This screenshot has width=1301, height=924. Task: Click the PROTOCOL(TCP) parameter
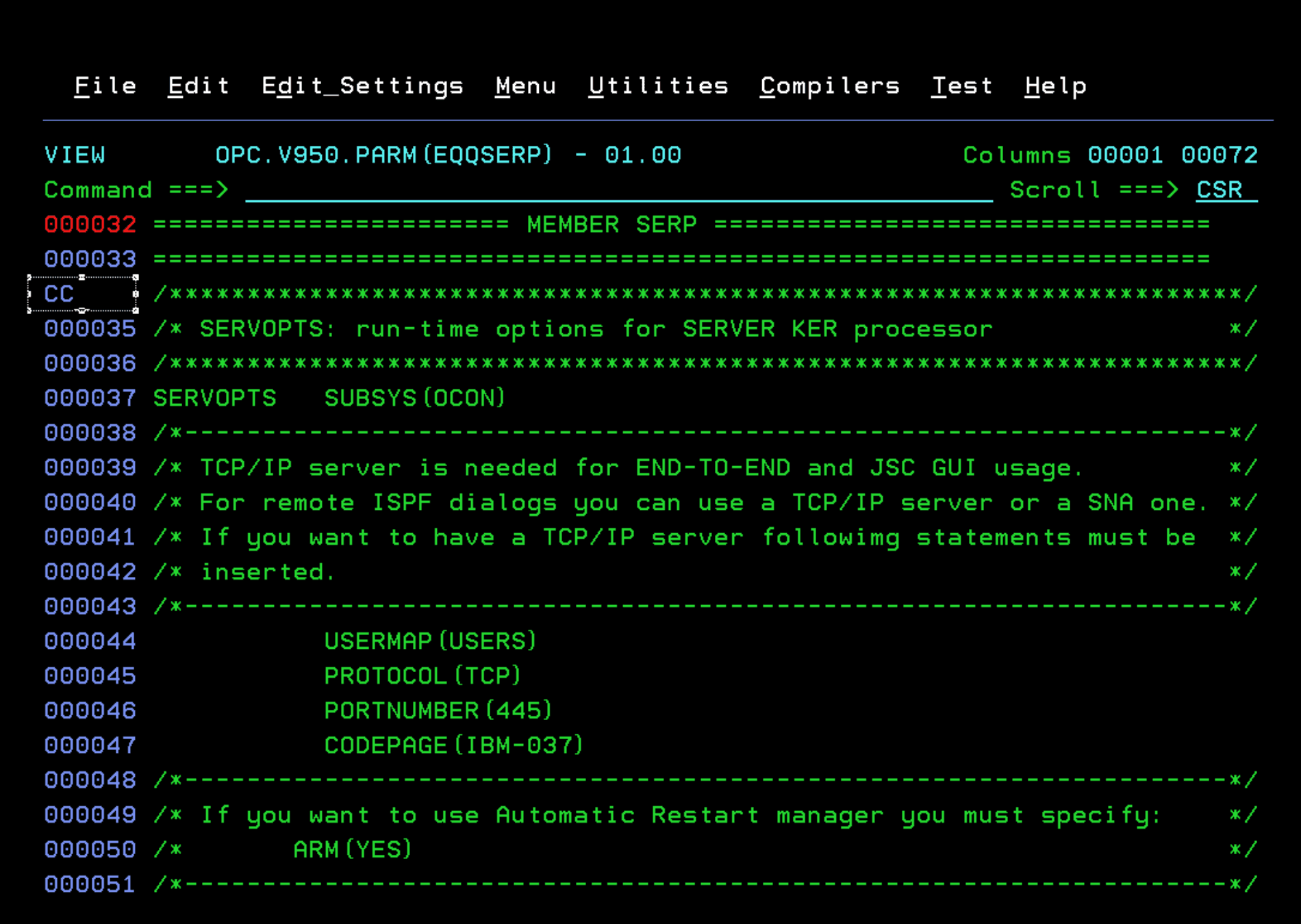click(x=422, y=676)
